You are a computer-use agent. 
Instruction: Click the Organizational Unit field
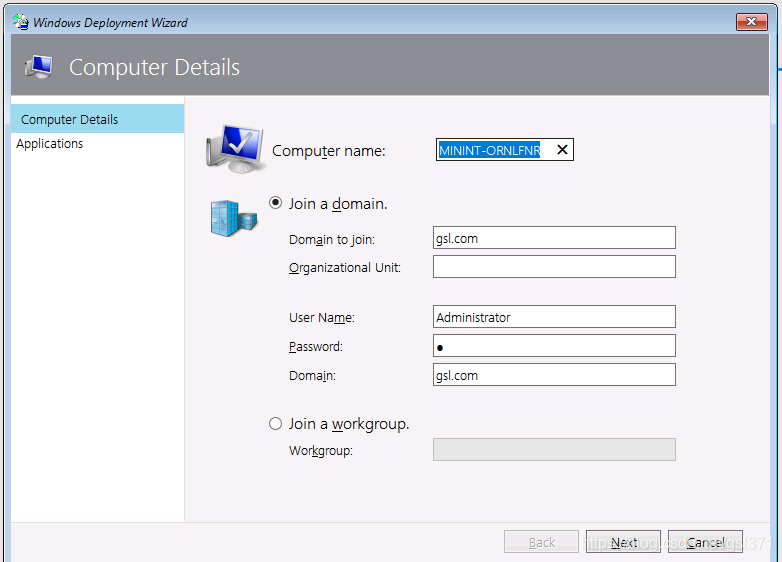tap(554, 267)
